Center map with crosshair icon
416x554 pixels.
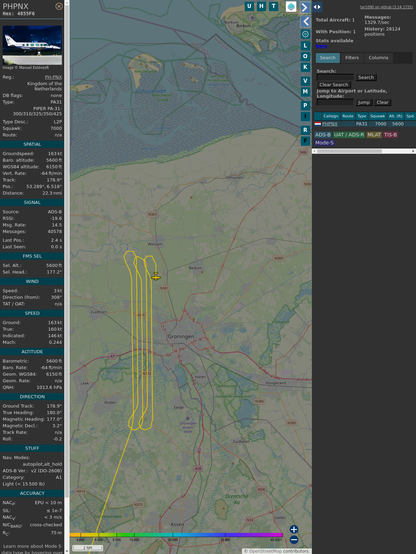(305, 34)
